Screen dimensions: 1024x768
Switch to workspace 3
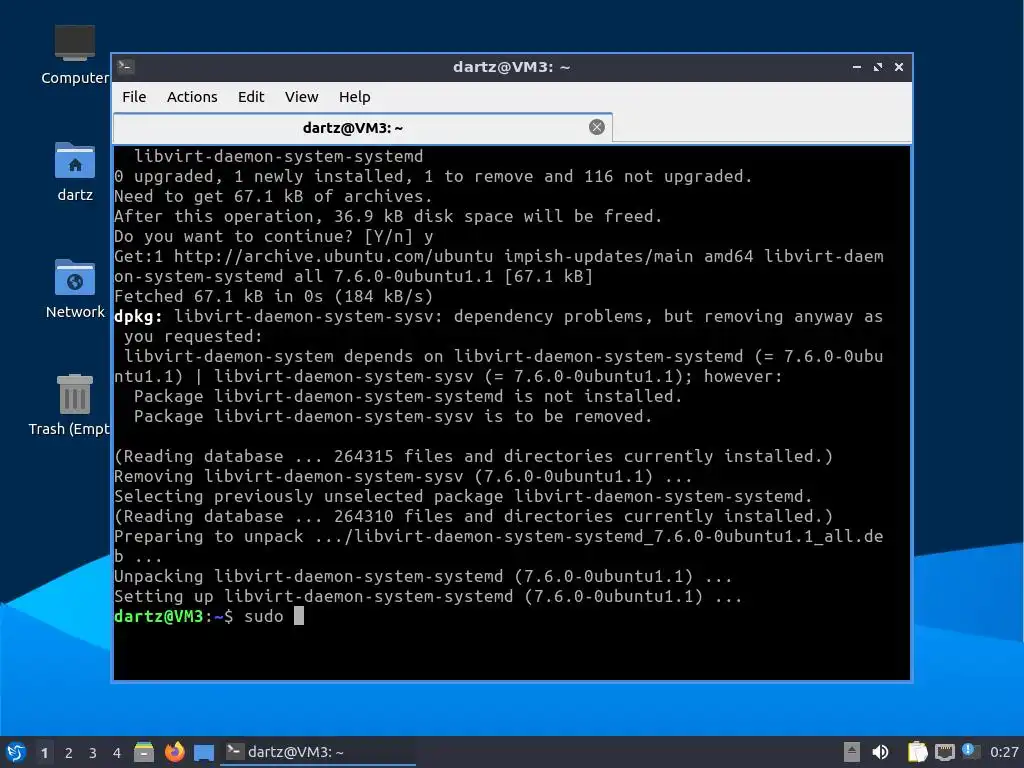93,753
